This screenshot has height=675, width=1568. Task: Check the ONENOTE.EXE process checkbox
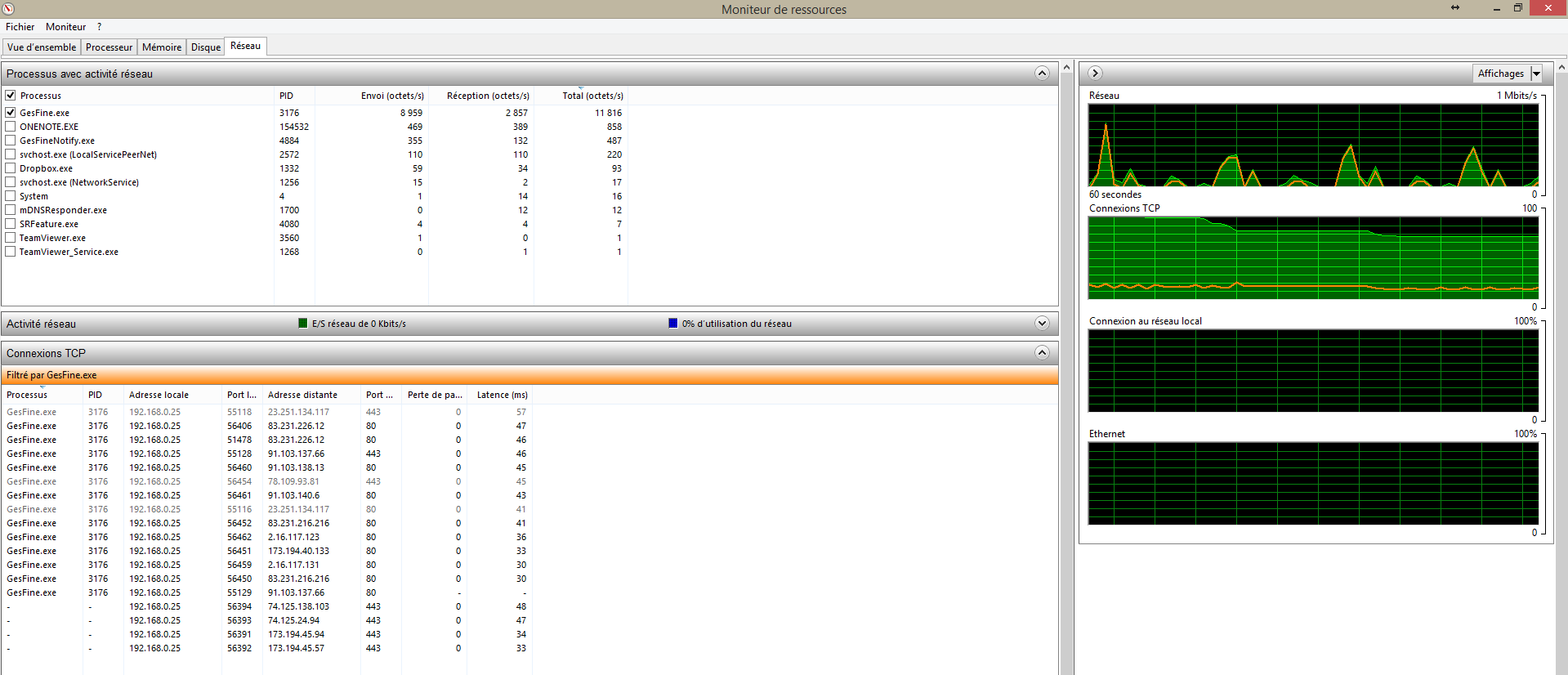point(11,127)
